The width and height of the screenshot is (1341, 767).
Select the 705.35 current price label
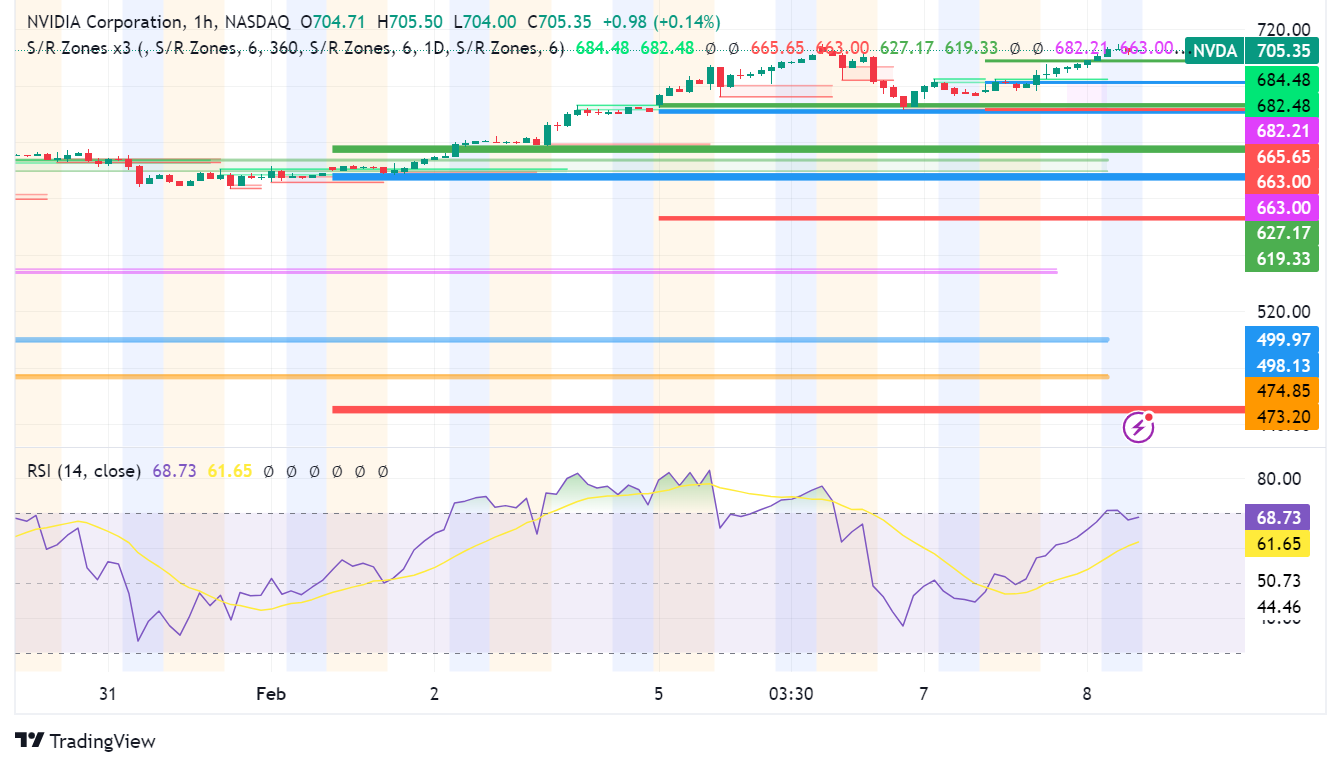(1283, 50)
